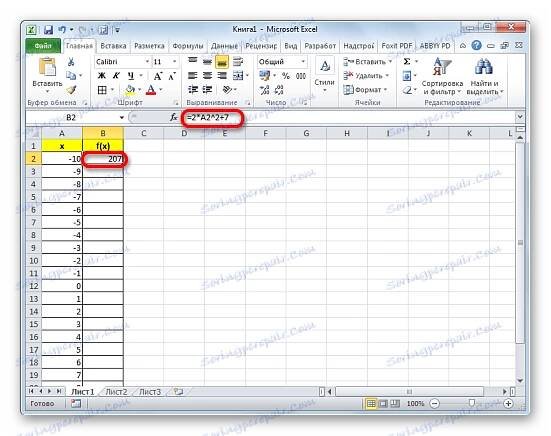Open the Name Box dropdown arrow
The width and height of the screenshot is (551, 436).
(122, 117)
